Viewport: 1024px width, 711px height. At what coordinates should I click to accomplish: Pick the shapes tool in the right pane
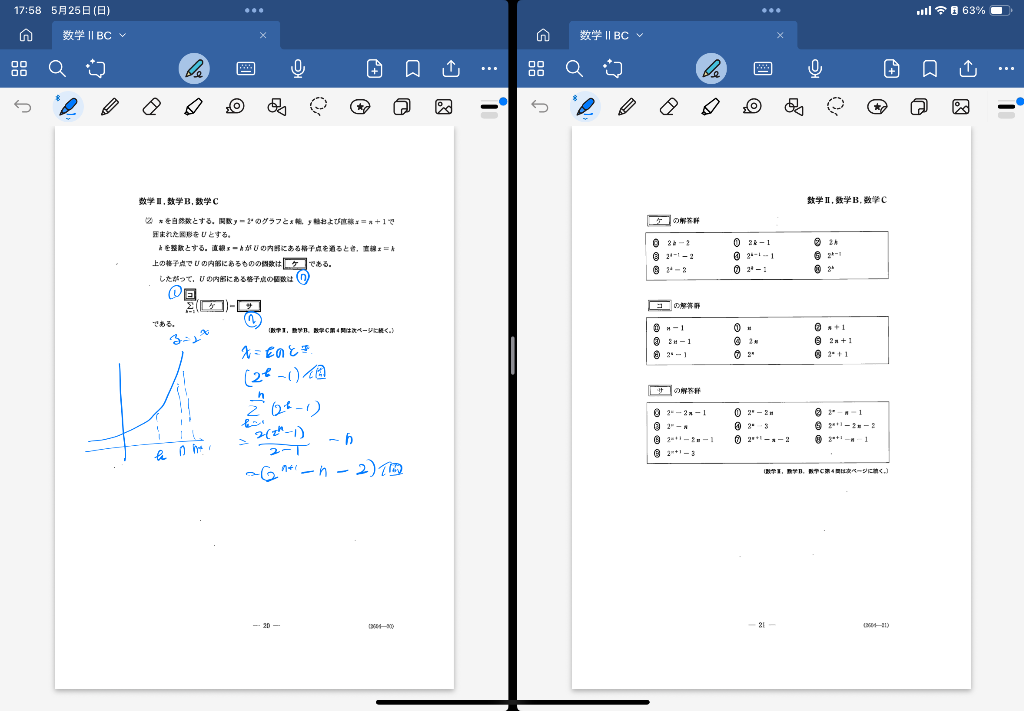coord(794,106)
